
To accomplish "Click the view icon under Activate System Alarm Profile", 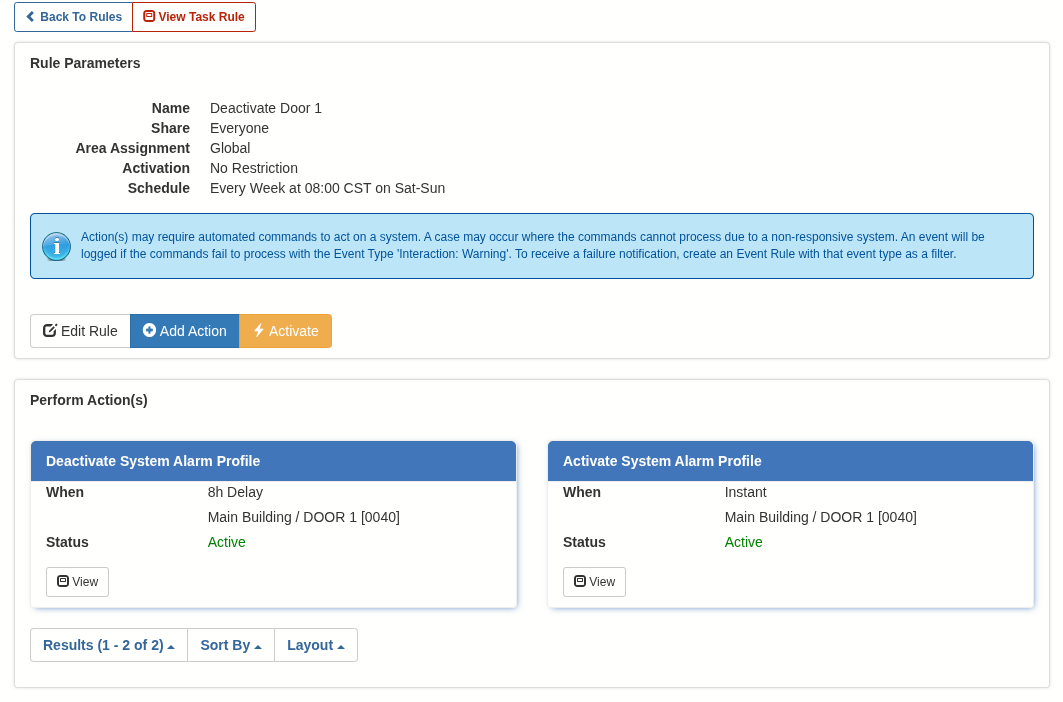I will click(580, 581).
